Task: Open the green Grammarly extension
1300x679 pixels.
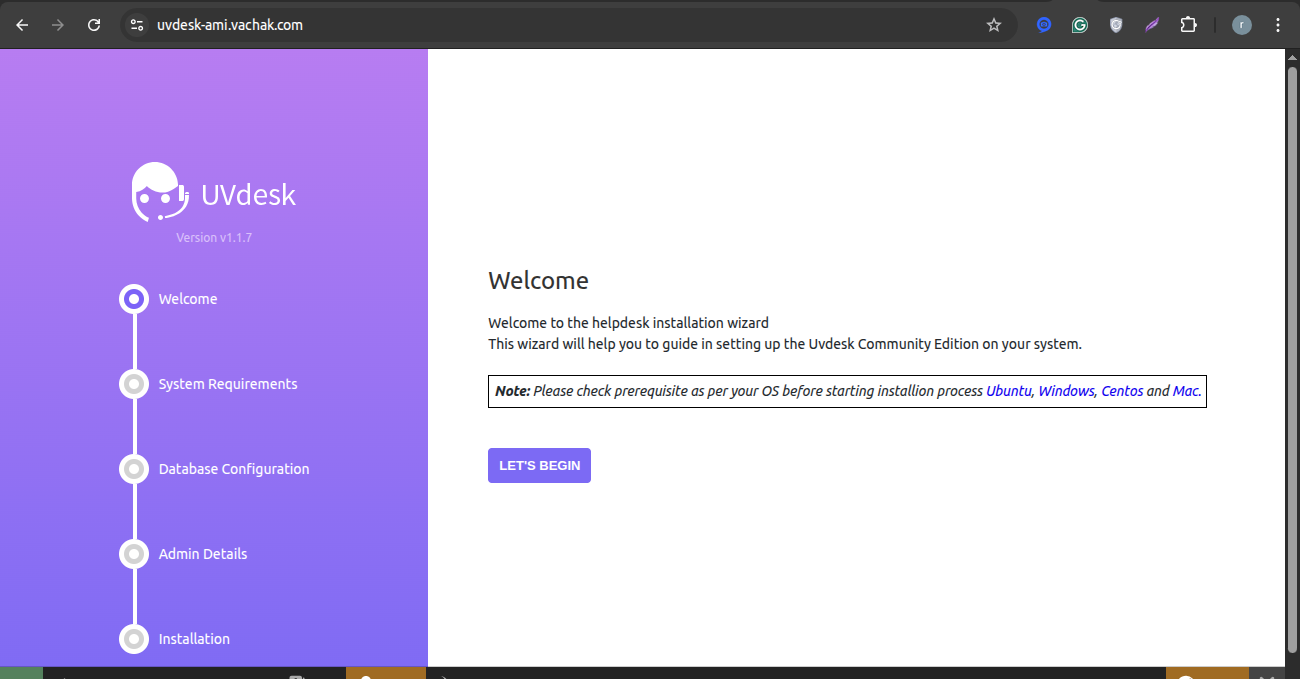Action: [1080, 25]
